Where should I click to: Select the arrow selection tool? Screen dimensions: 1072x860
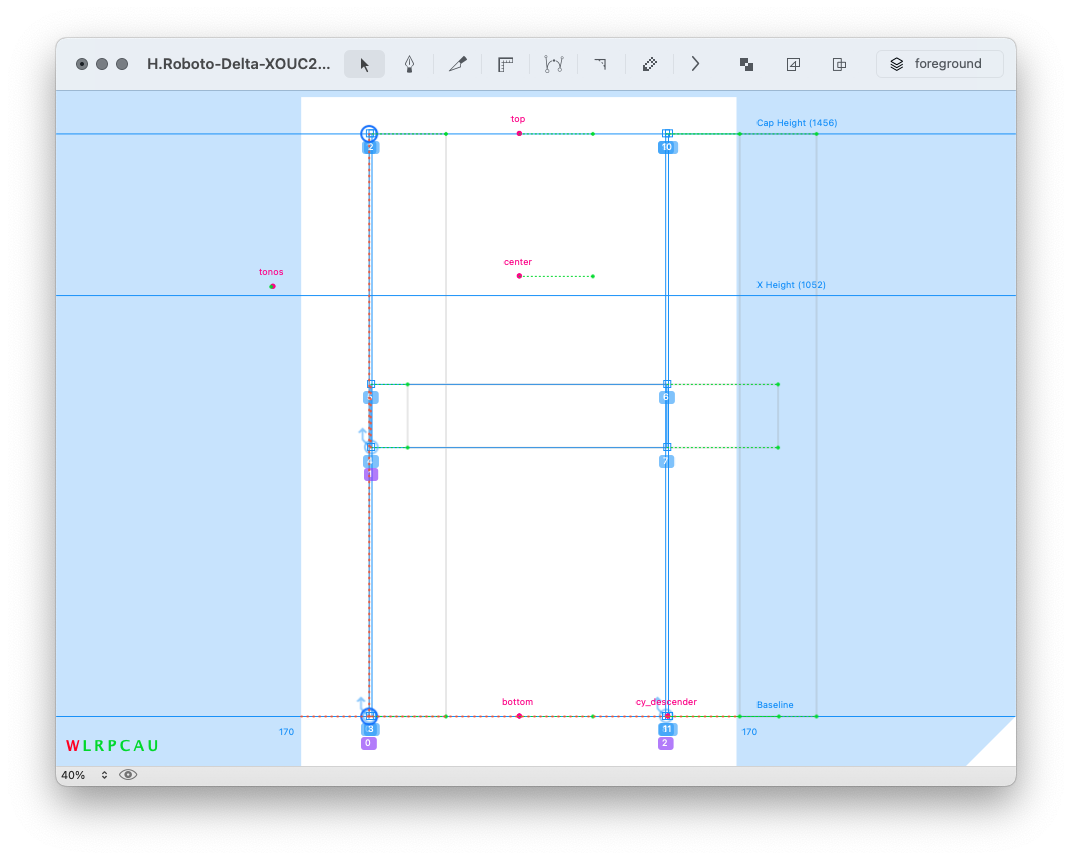[365, 64]
